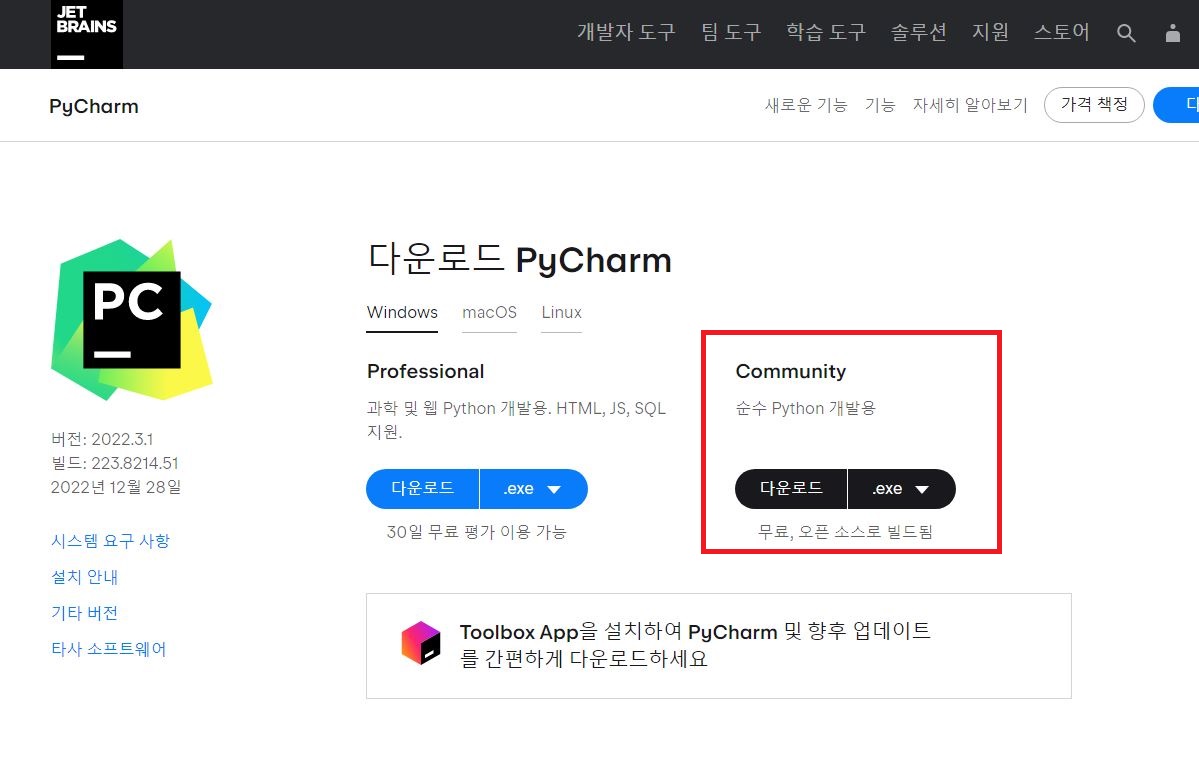Select the Windows tab
Viewport: 1199px width, 784px height.
[402, 313]
